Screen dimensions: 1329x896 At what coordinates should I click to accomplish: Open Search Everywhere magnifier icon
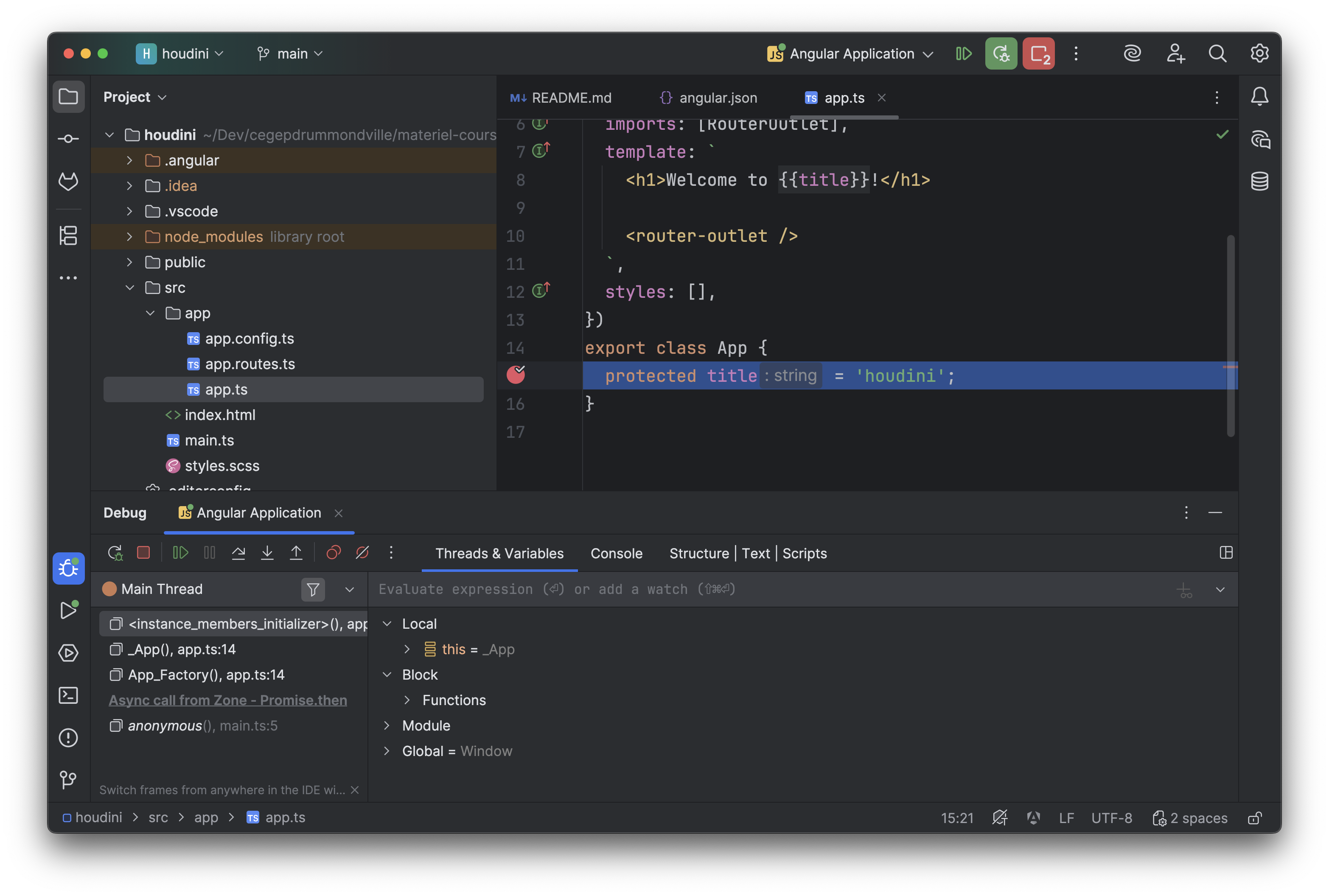tap(1217, 54)
